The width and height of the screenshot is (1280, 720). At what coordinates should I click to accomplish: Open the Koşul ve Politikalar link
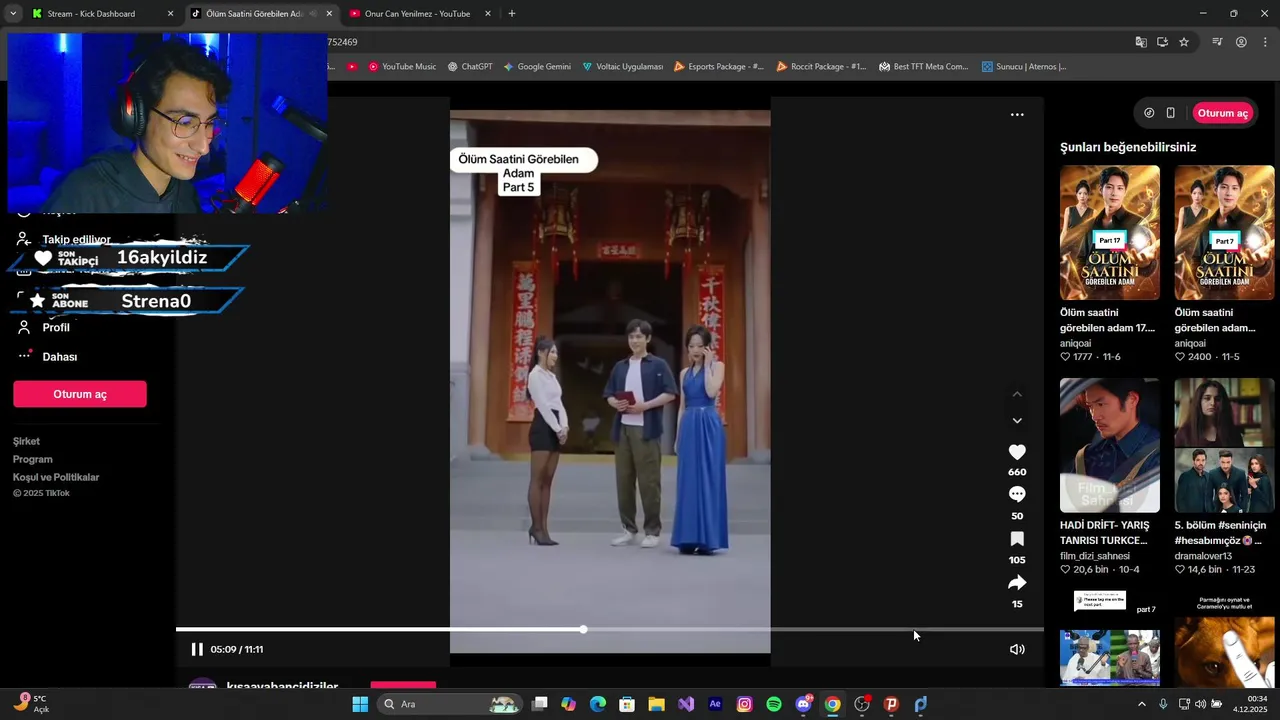(56, 477)
